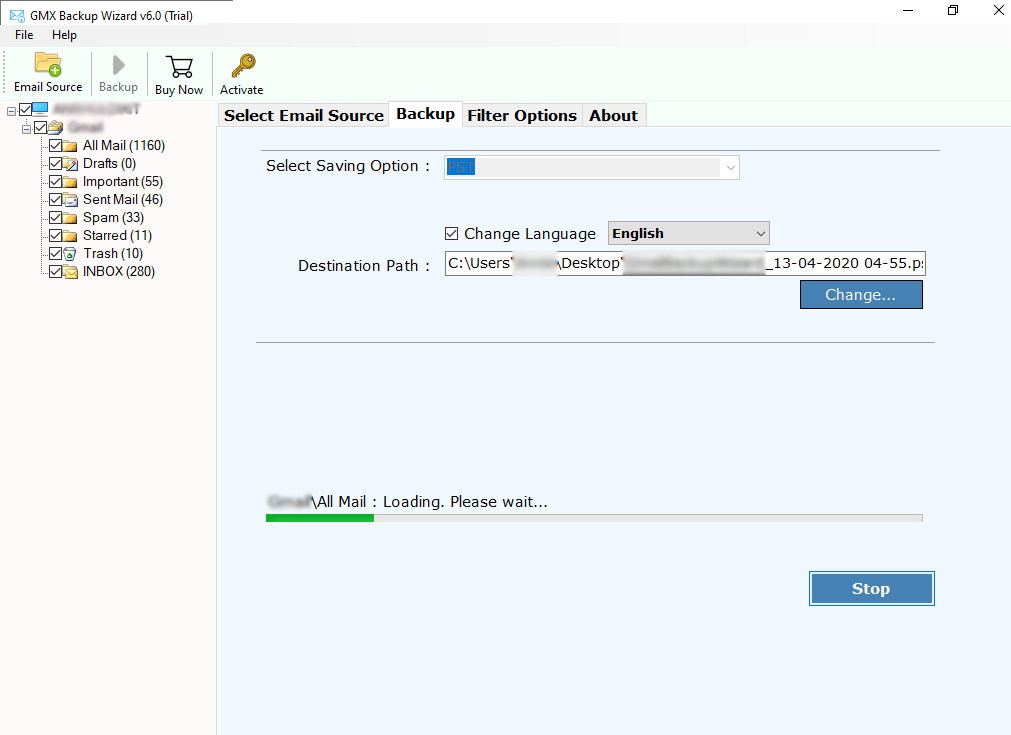Uncheck the Spam (33) checkbox
Screen dimensions: 1011x735
(x=55, y=217)
